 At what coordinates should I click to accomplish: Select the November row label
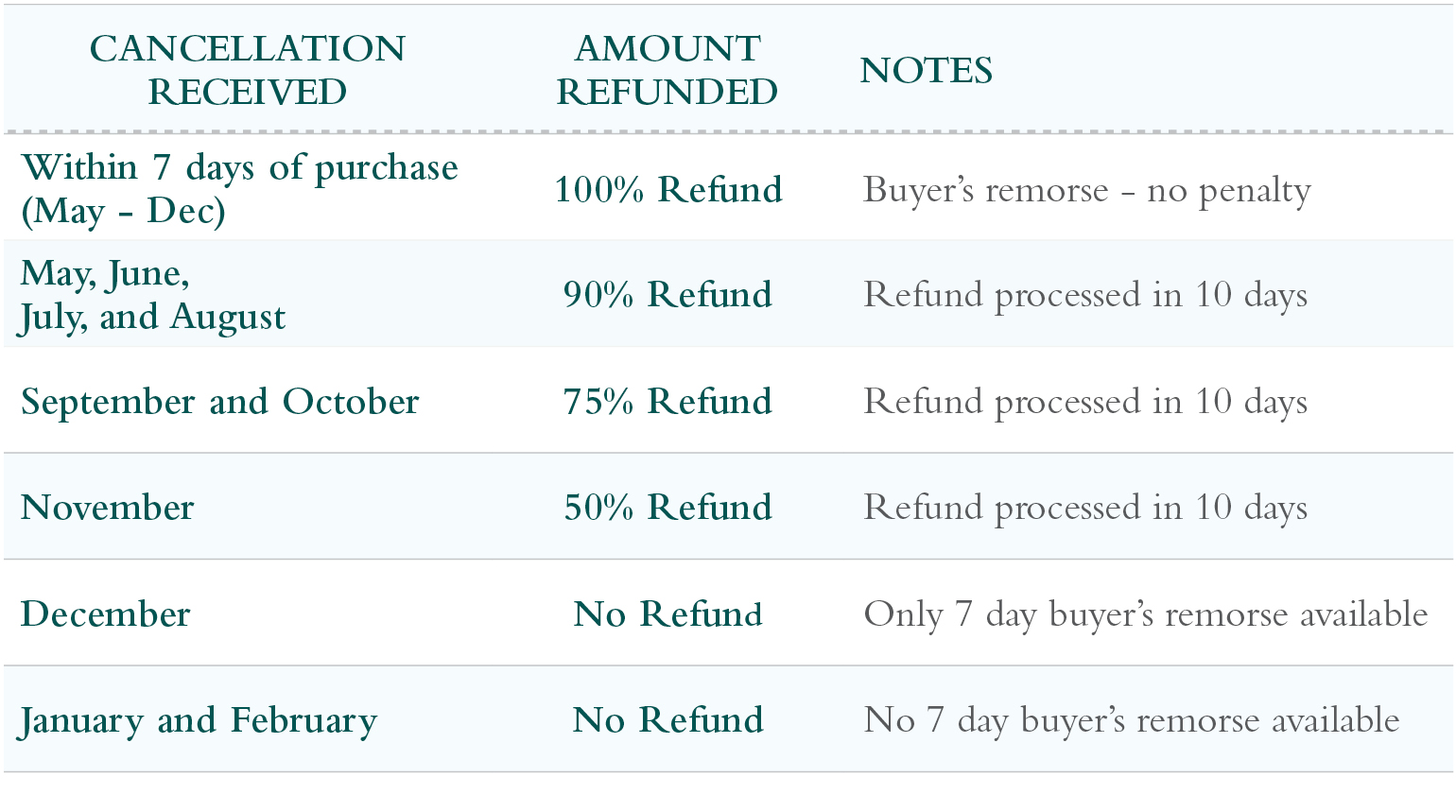click(x=107, y=508)
